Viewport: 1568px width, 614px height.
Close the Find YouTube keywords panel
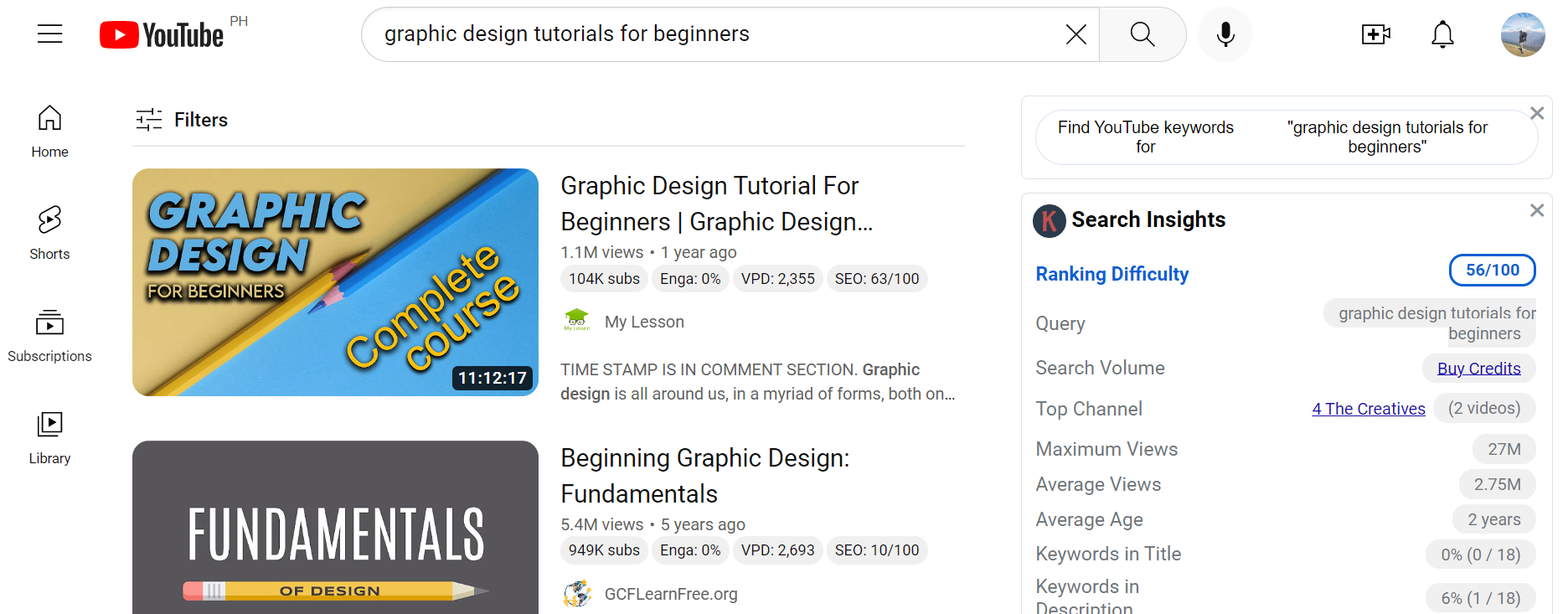1537,113
